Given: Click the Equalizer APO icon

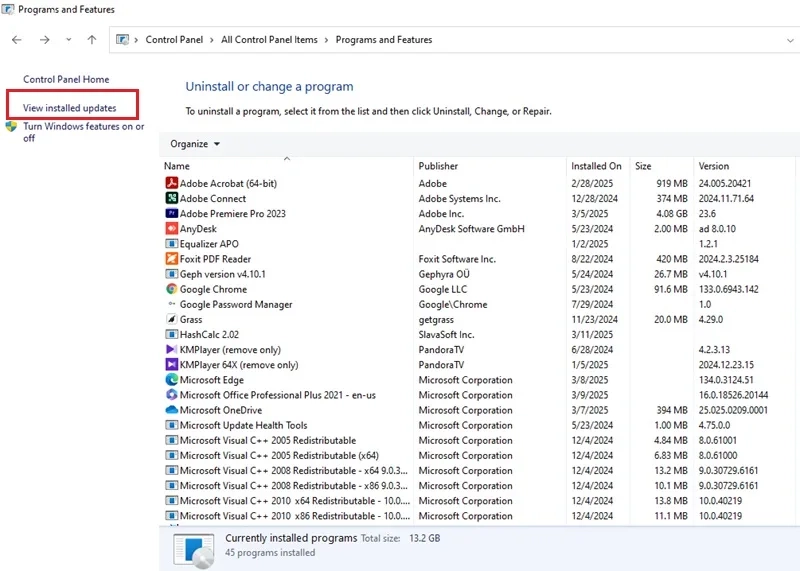Looking at the screenshot, I should click(171, 243).
